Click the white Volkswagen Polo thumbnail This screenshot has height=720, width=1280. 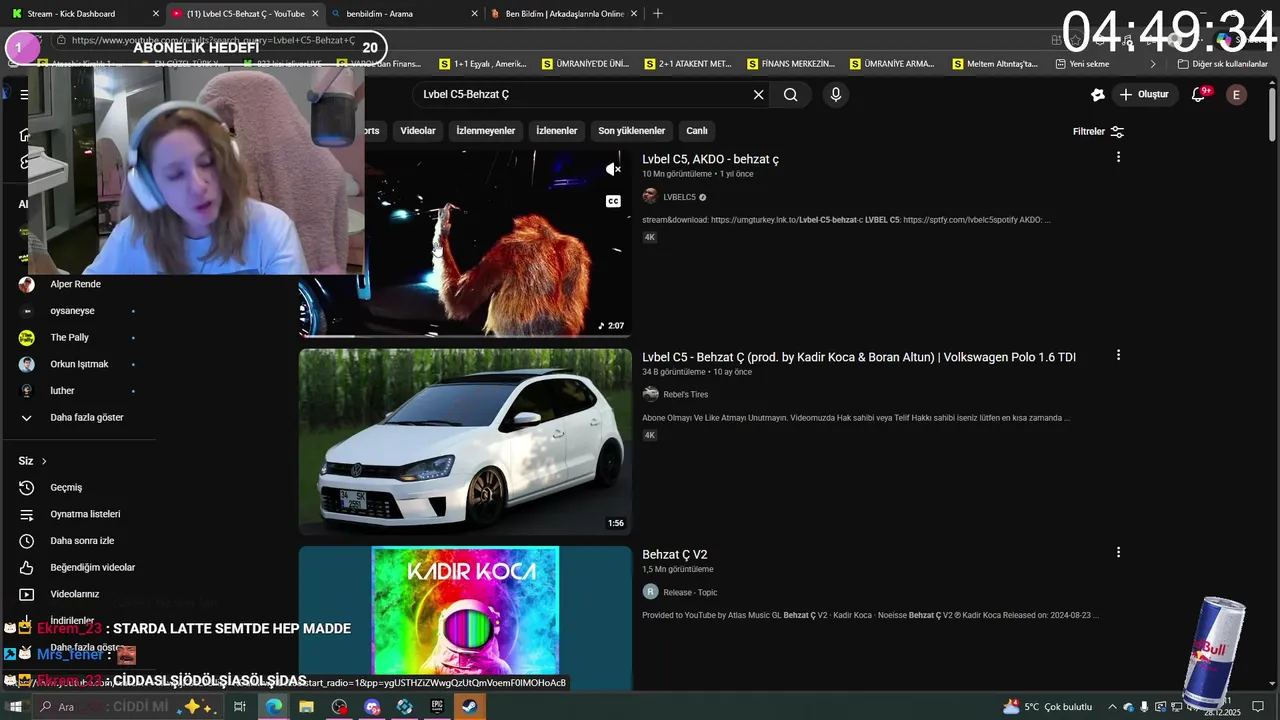pos(465,441)
